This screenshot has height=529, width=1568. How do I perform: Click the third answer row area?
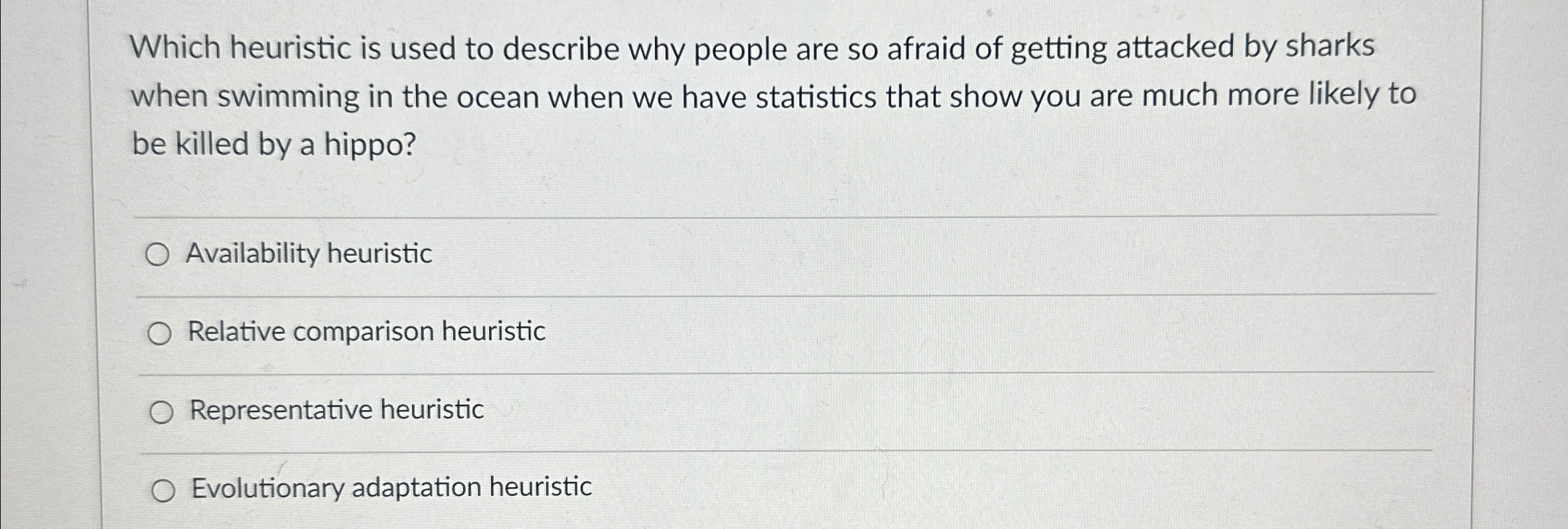click(x=664, y=411)
